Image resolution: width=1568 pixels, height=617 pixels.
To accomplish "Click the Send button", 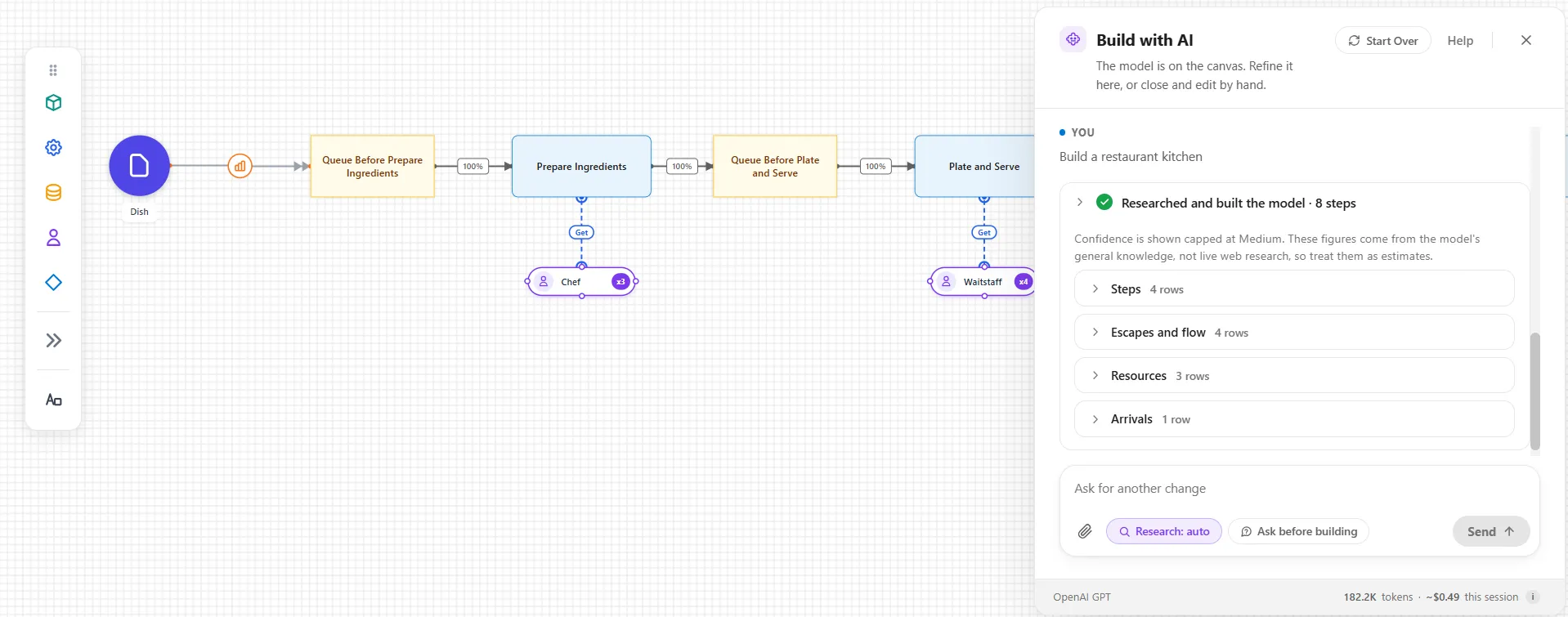I will pos(1490,531).
